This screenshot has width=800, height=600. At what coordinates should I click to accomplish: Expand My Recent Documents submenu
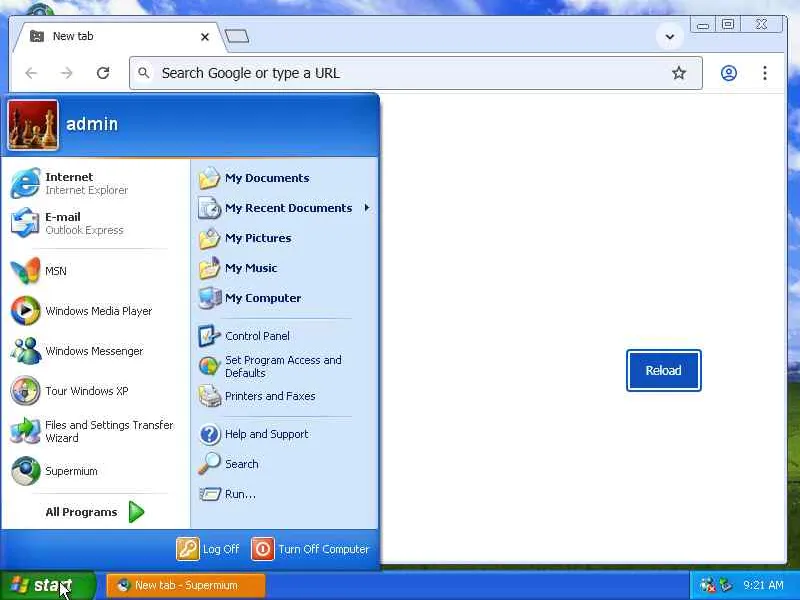(x=285, y=208)
